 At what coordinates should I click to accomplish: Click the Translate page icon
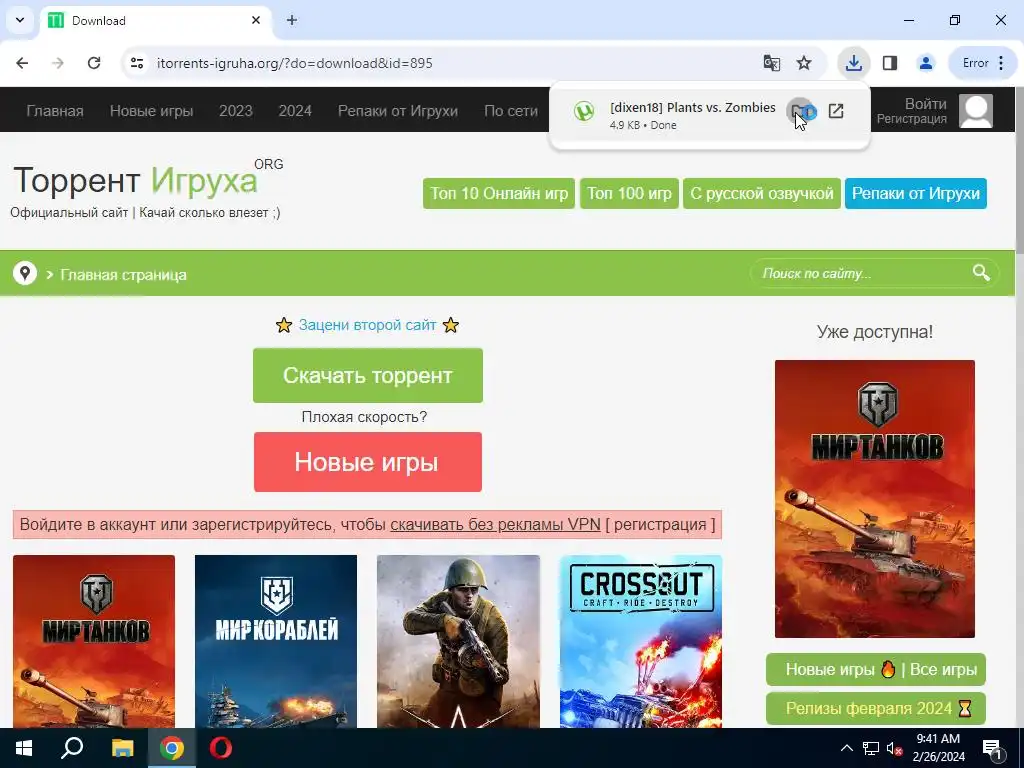click(771, 63)
